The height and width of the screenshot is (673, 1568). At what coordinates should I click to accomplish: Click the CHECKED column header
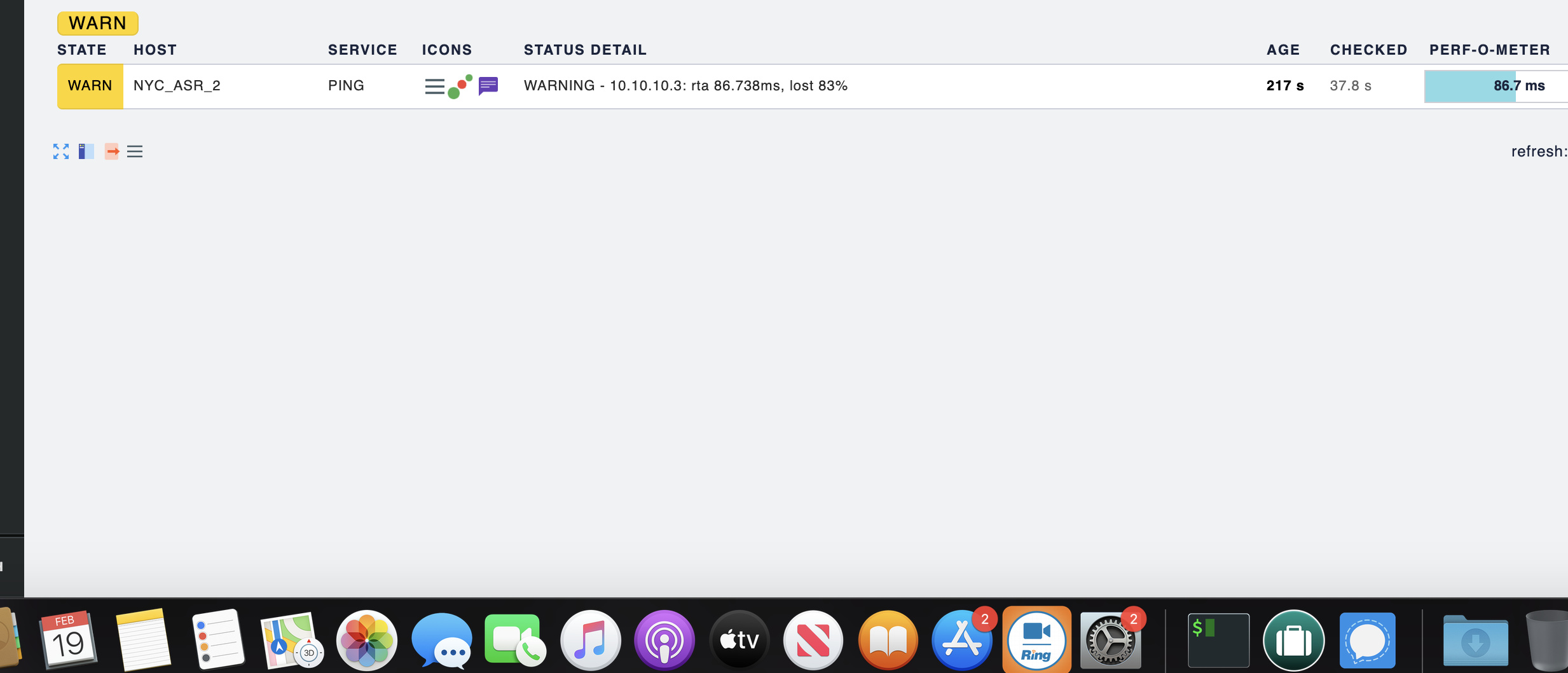[1368, 50]
